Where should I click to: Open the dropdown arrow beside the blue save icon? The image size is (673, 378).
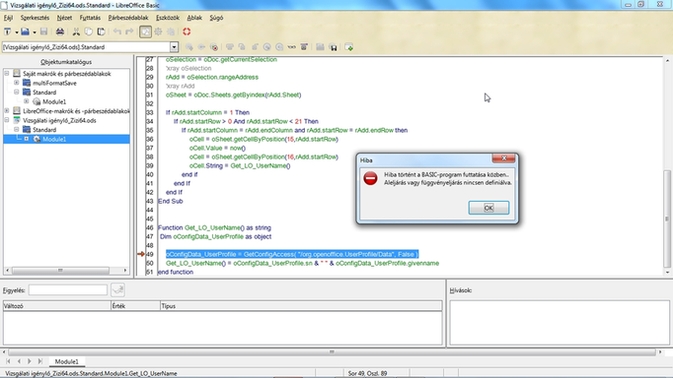point(34,32)
